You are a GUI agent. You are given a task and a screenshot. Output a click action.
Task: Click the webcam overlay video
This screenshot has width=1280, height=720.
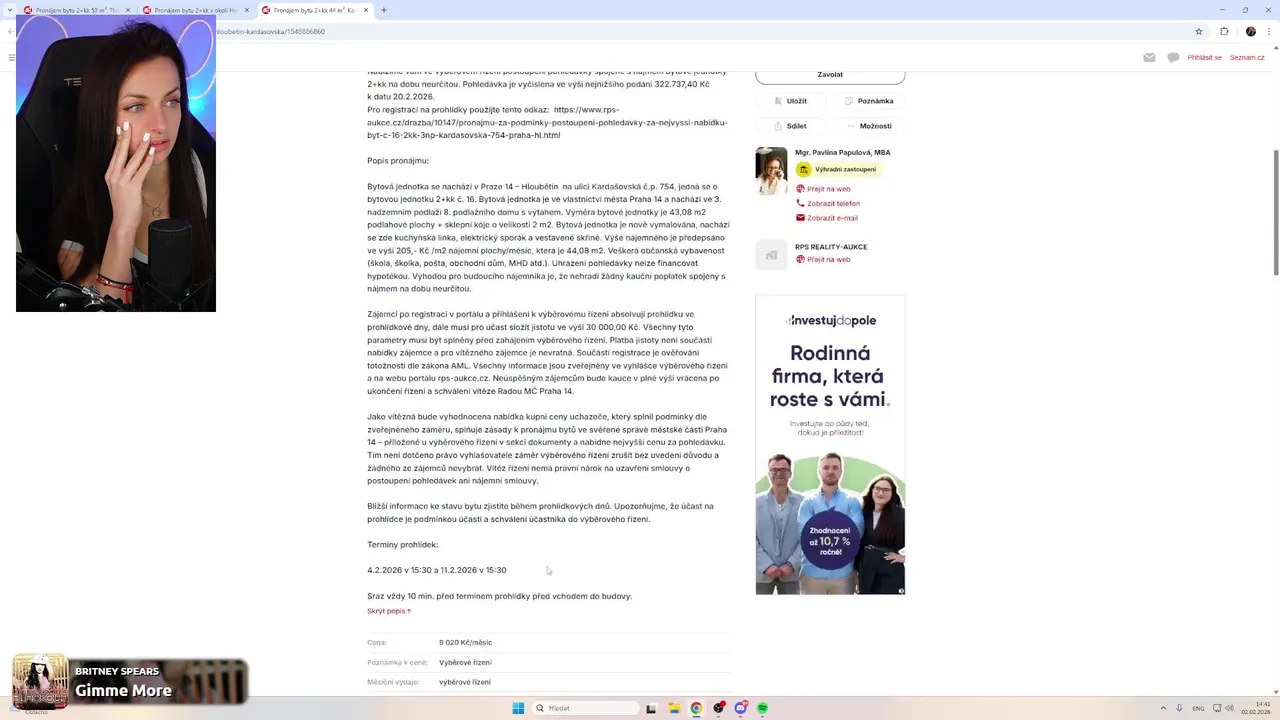(116, 163)
